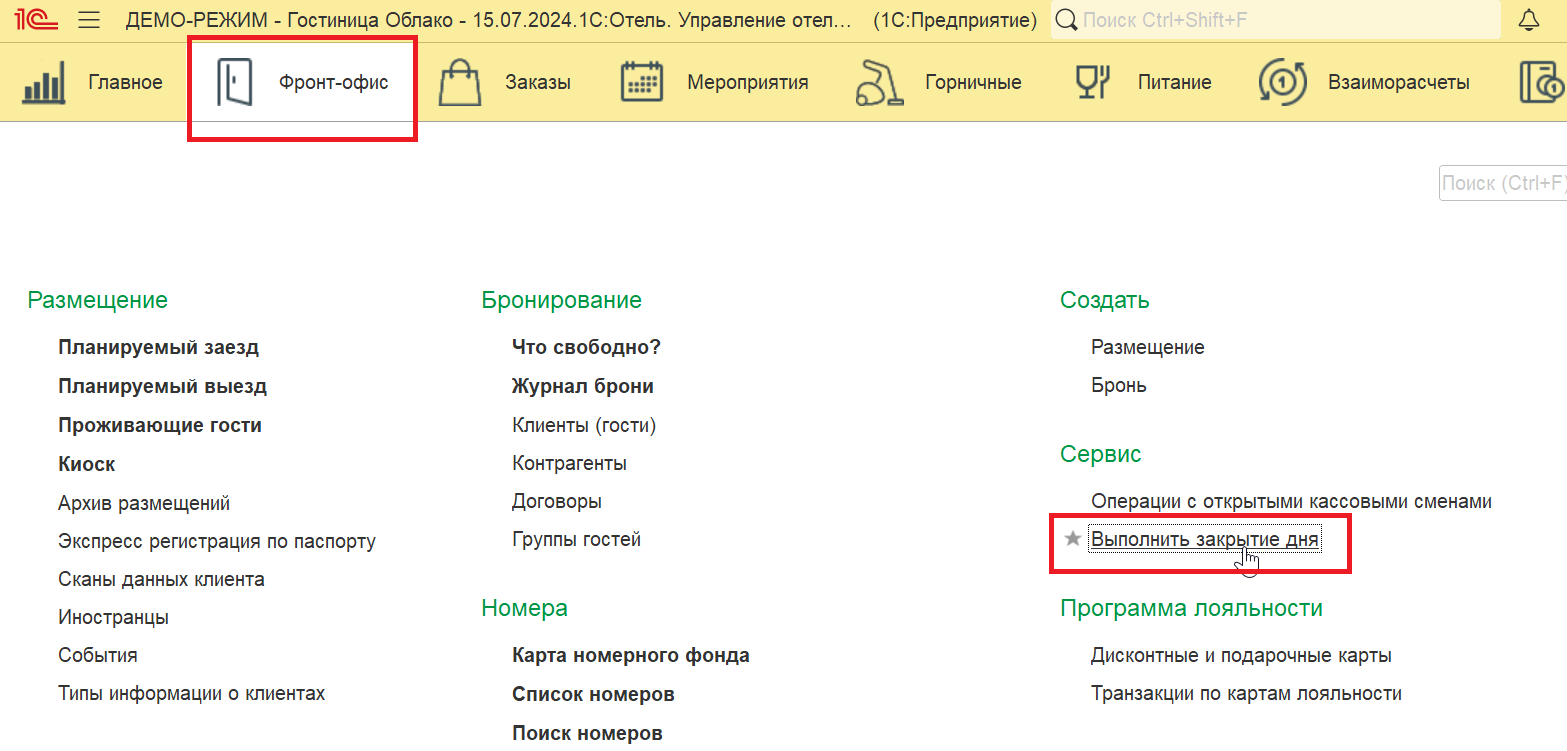The width and height of the screenshot is (1567, 751).
Task: Switch to the Заказы section
Action: (x=538, y=83)
